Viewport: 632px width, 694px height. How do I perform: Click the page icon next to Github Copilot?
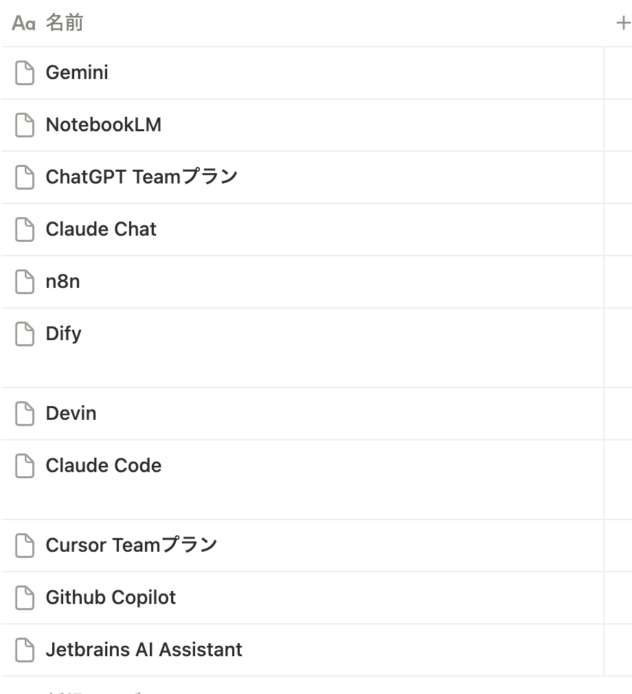(x=25, y=598)
